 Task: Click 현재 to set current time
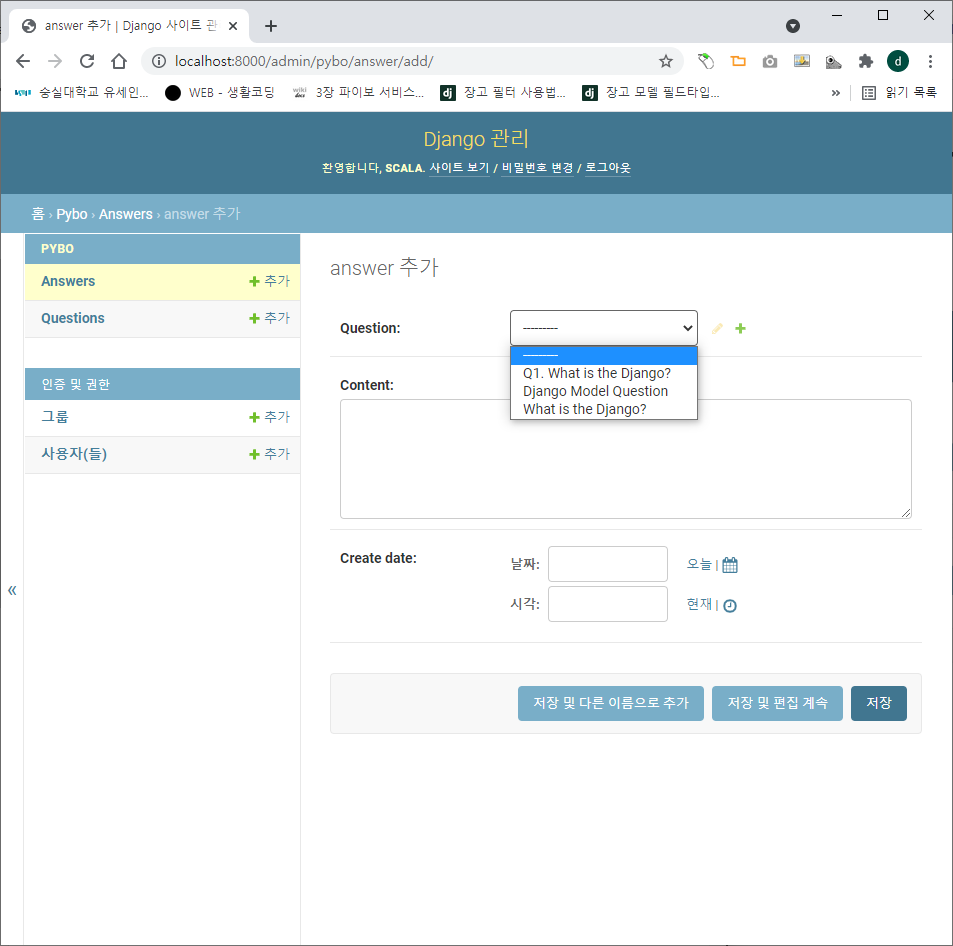[x=699, y=604]
